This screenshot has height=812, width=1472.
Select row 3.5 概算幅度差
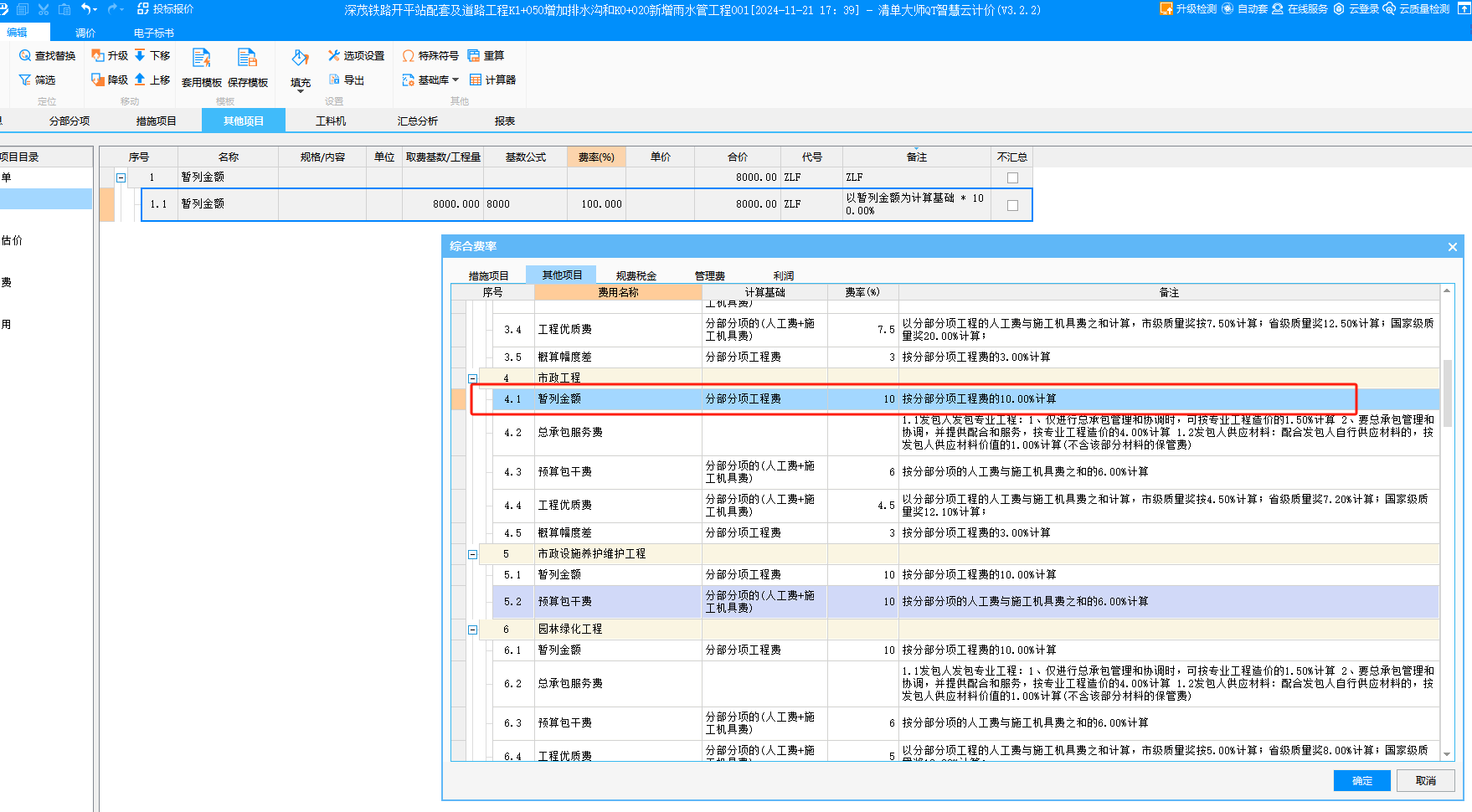click(965, 357)
